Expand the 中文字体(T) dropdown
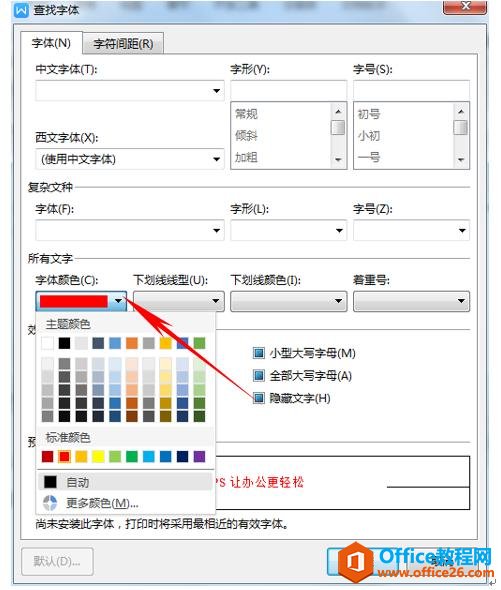501x590 pixels. pyautogui.click(x=216, y=91)
